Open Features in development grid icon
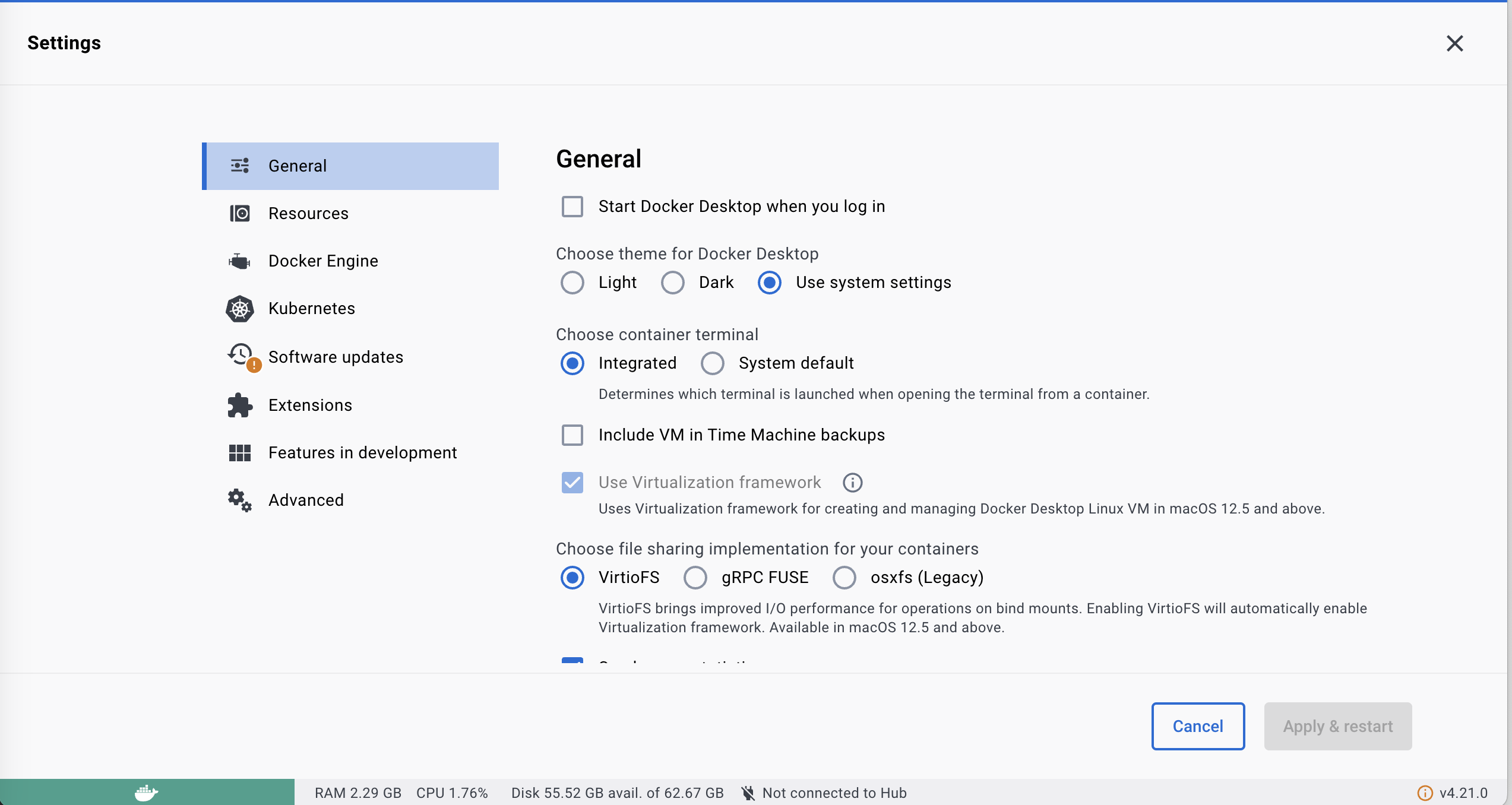Viewport: 1512px width, 805px height. click(239, 452)
